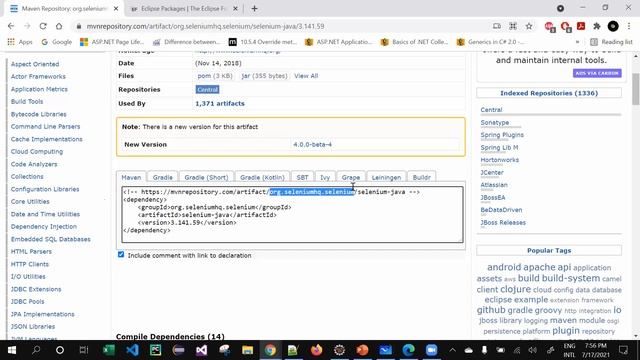Open Zoom from taskbar
The image size is (640, 360).
431,350
